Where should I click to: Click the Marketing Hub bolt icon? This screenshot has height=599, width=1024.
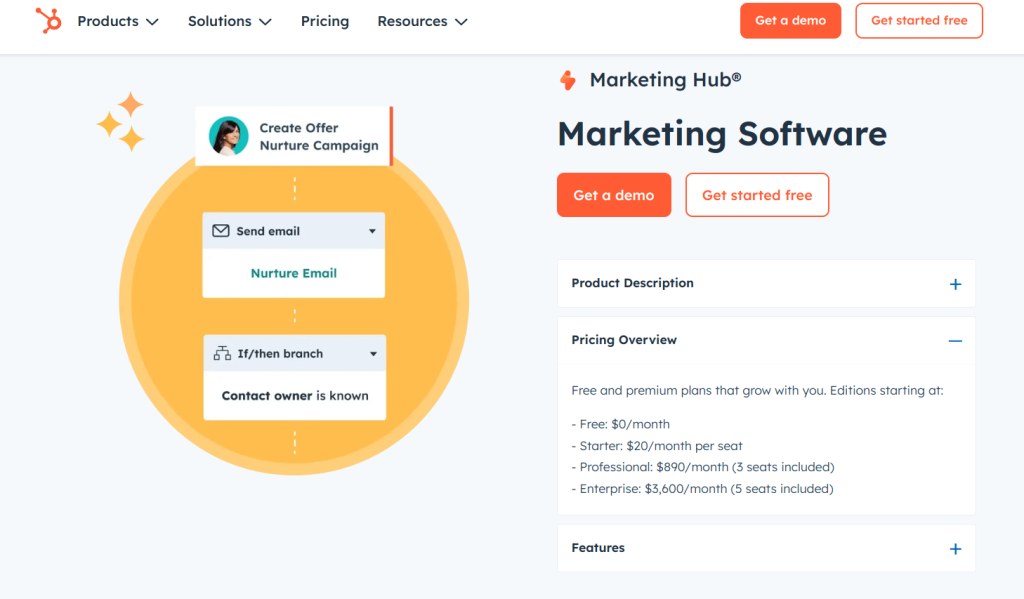pos(568,80)
